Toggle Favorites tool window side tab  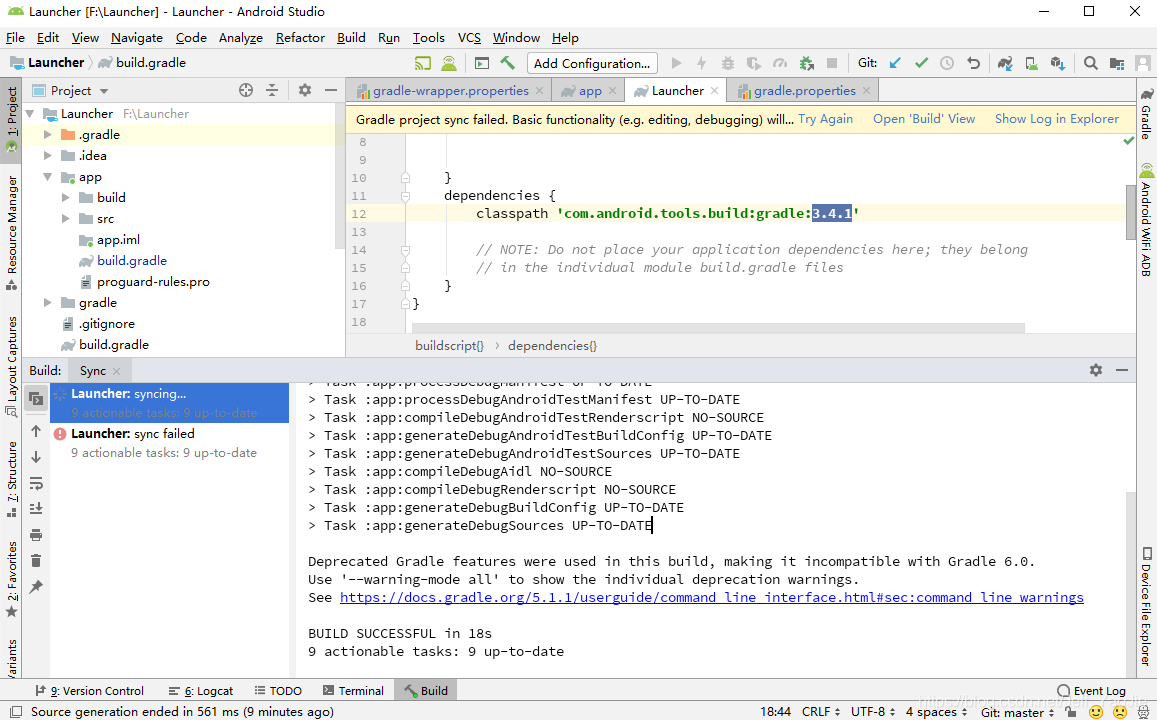point(11,579)
